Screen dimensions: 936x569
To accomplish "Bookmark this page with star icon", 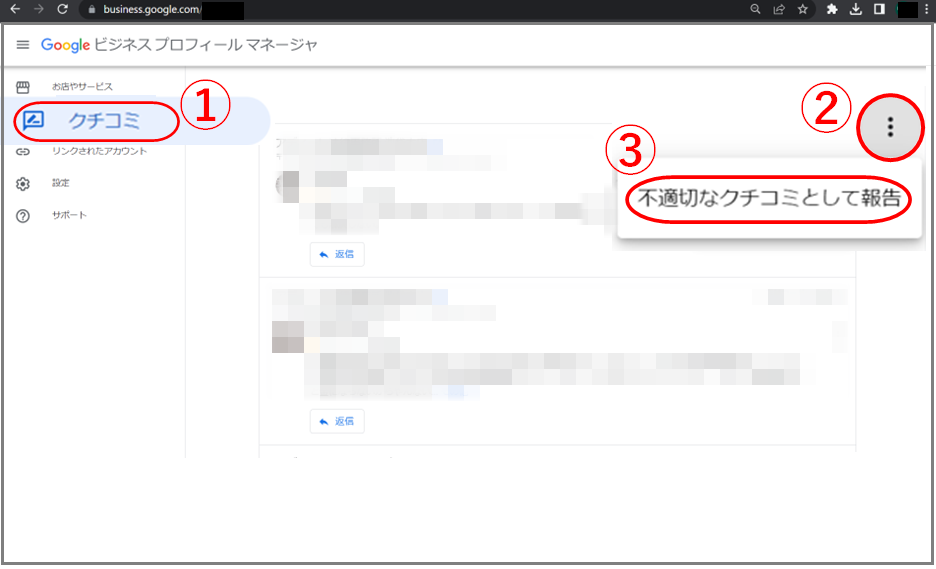I will click(x=803, y=9).
